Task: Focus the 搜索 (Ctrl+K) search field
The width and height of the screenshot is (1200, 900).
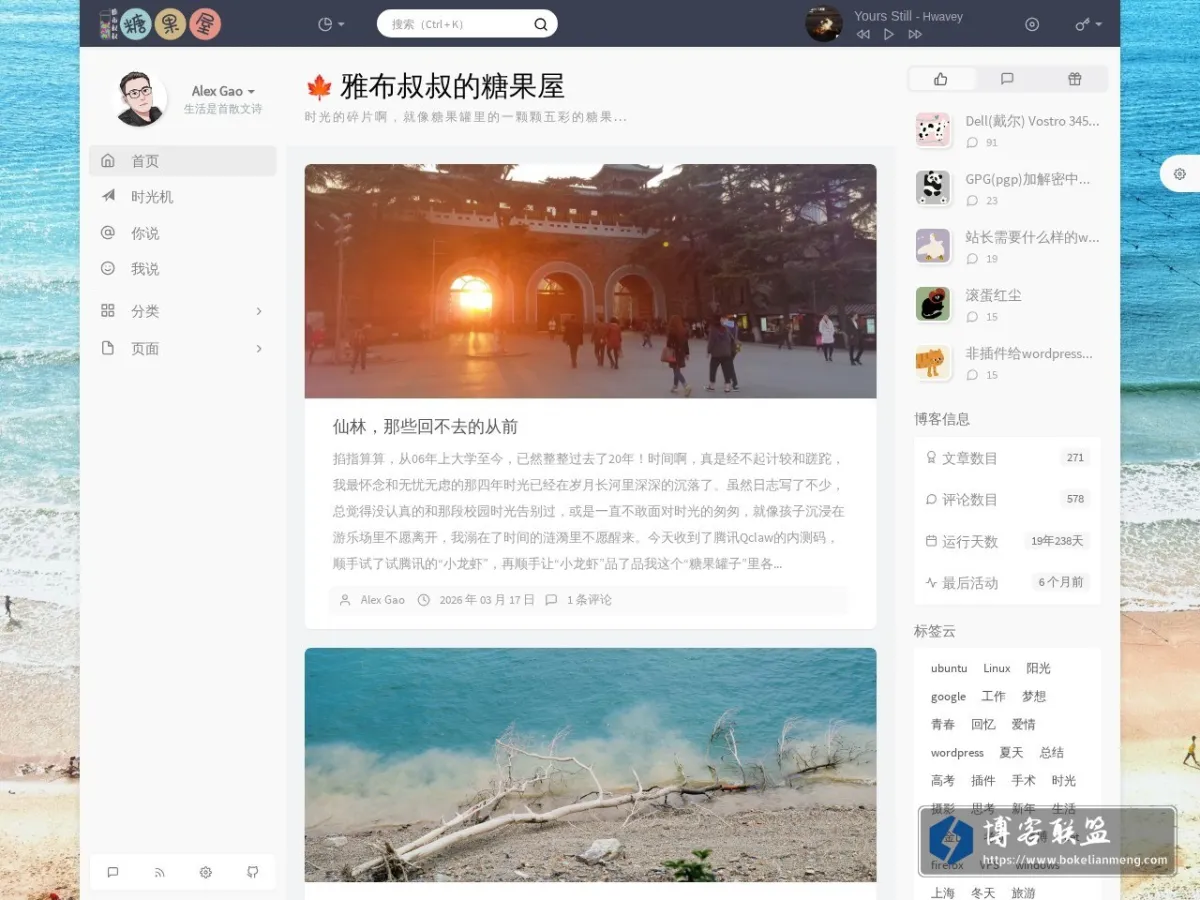Action: (467, 24)
